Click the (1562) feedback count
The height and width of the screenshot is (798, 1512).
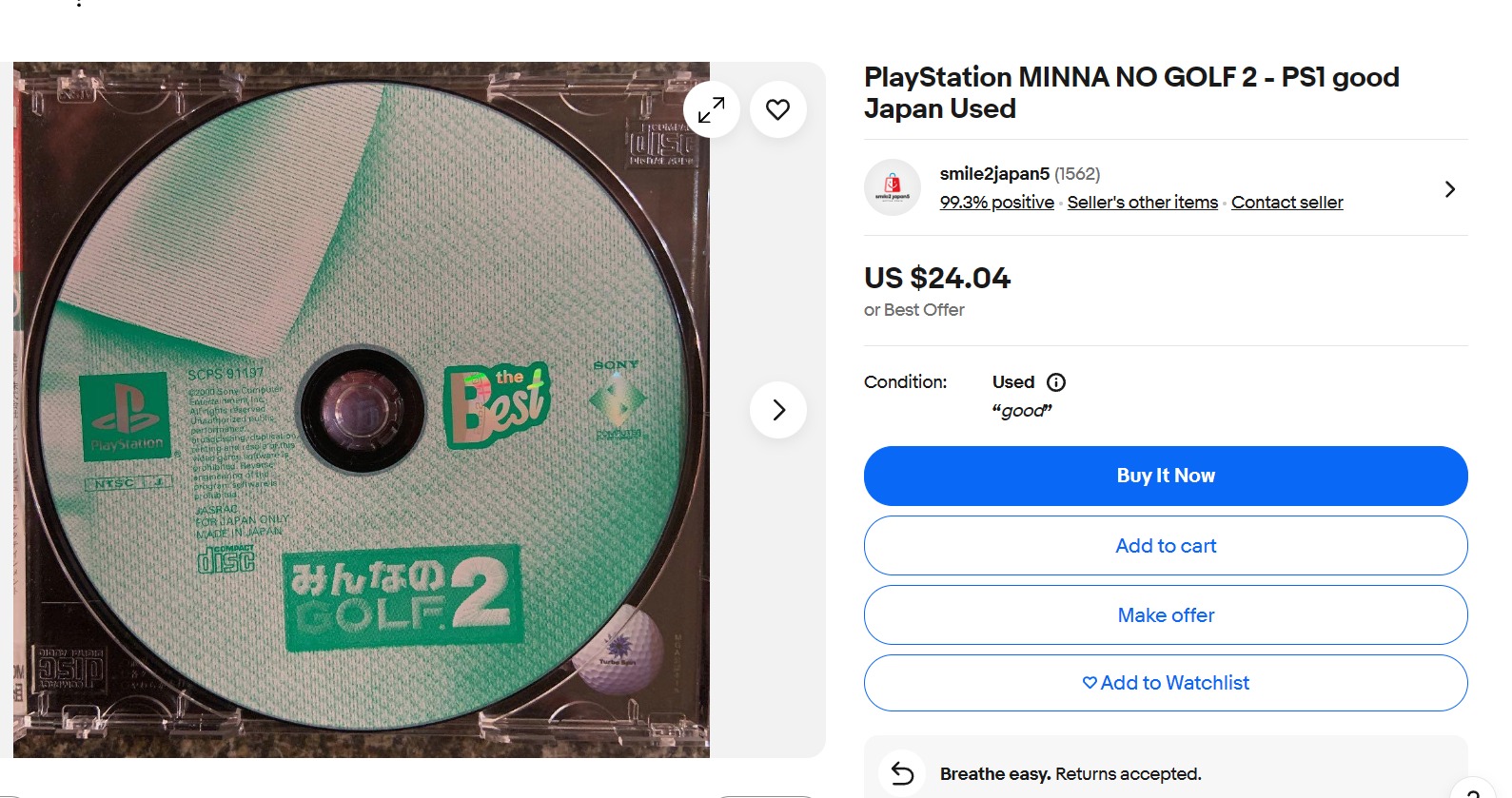[x=1077, y=174]
